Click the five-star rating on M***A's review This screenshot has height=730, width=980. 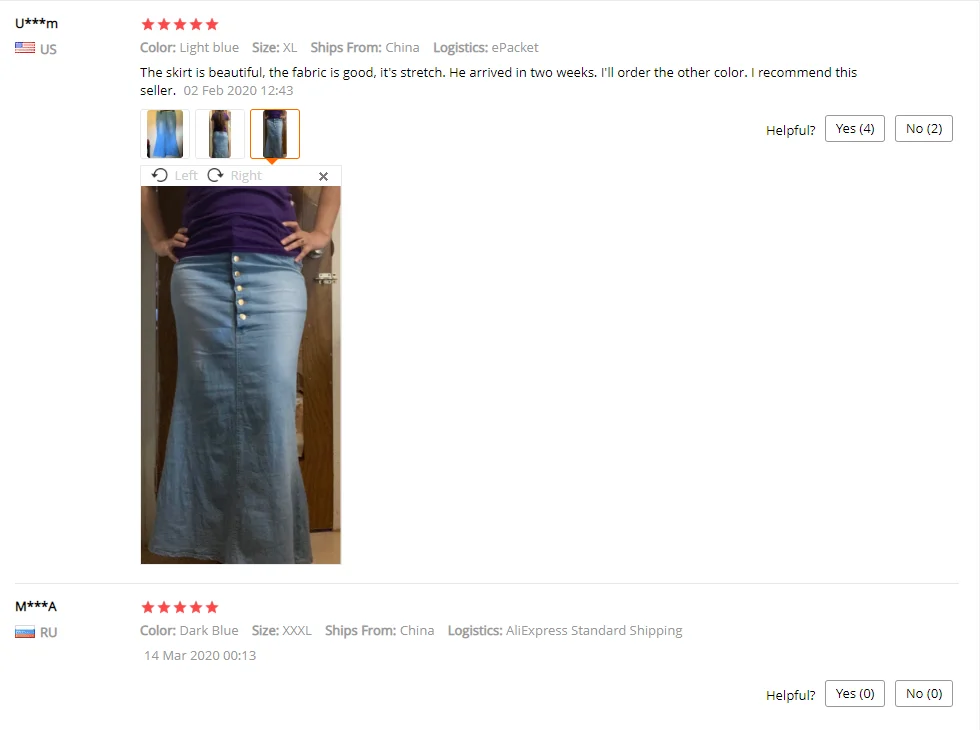[180, 608]
